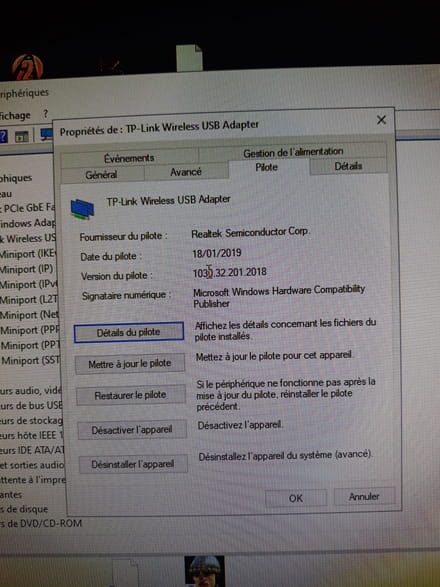This screenshot has height=587, width=440.
Task: Open the Événements tab
Action: (x=129, y=158)
